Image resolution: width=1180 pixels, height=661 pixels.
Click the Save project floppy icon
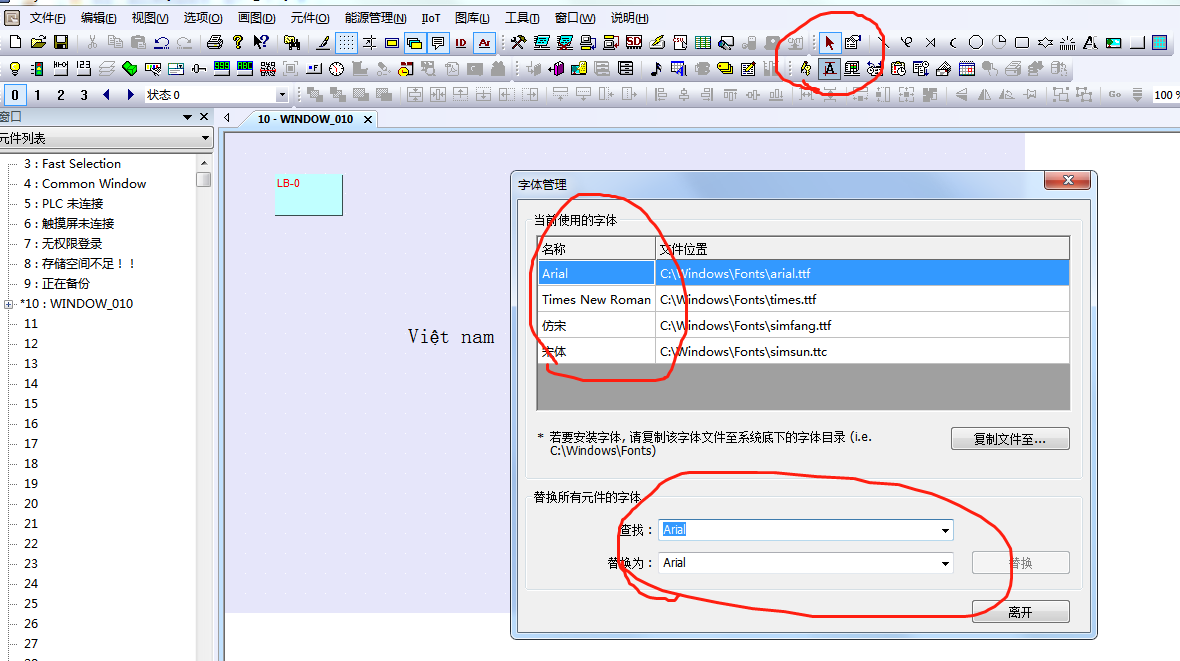click(x=60, y=42)
